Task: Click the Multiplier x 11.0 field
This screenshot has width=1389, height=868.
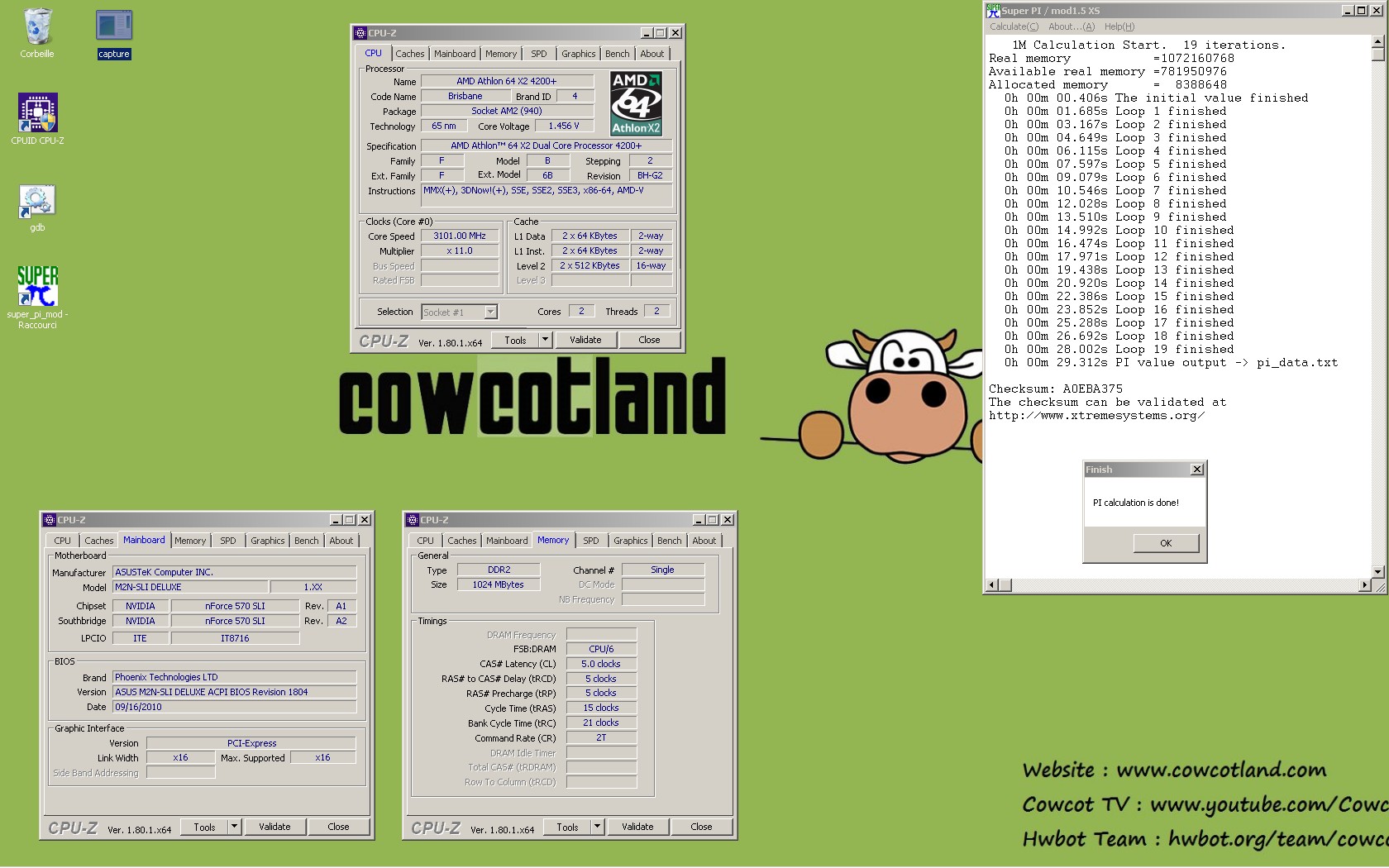Action: 460,250
